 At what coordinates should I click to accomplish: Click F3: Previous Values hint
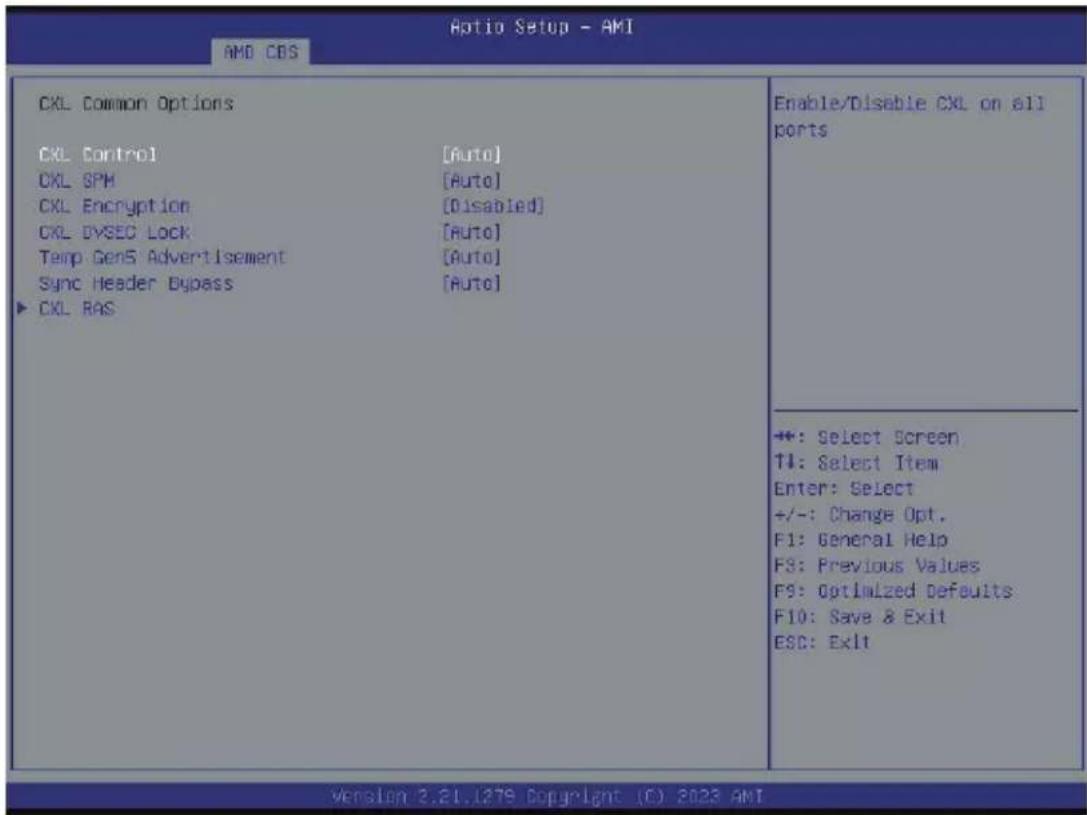coord(876,565)
